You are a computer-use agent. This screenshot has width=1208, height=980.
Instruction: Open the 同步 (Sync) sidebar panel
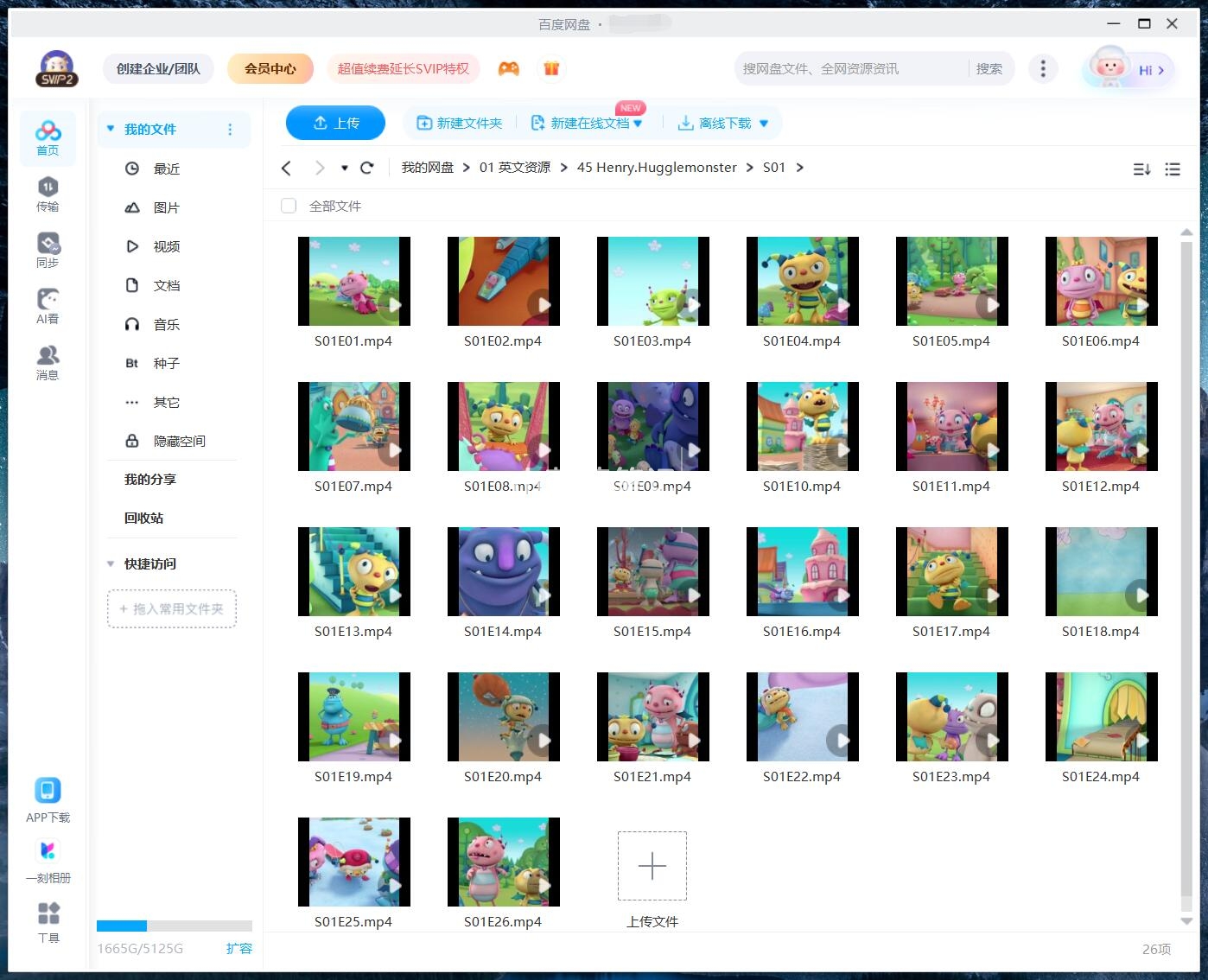[x=48, y=250]
